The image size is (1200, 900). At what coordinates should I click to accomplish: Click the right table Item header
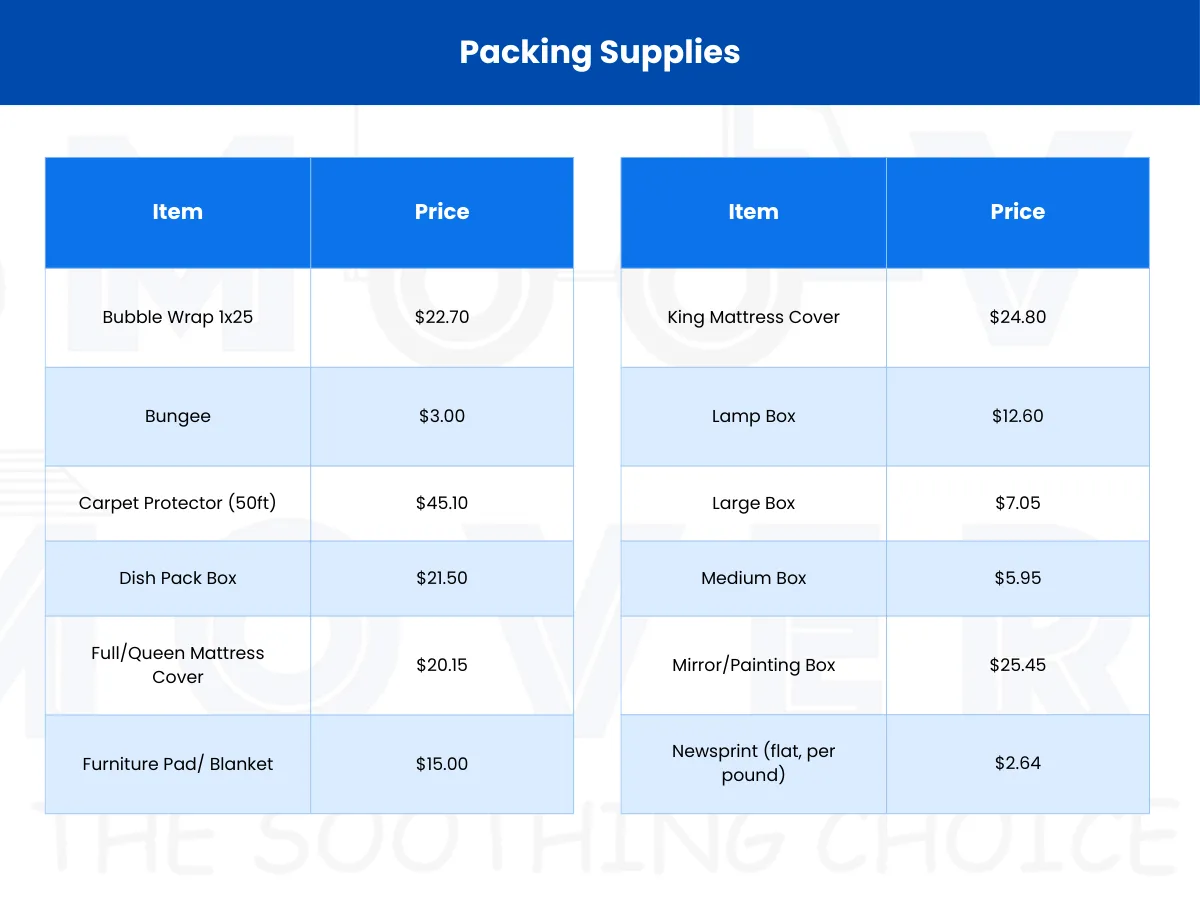tap(753, 212)
